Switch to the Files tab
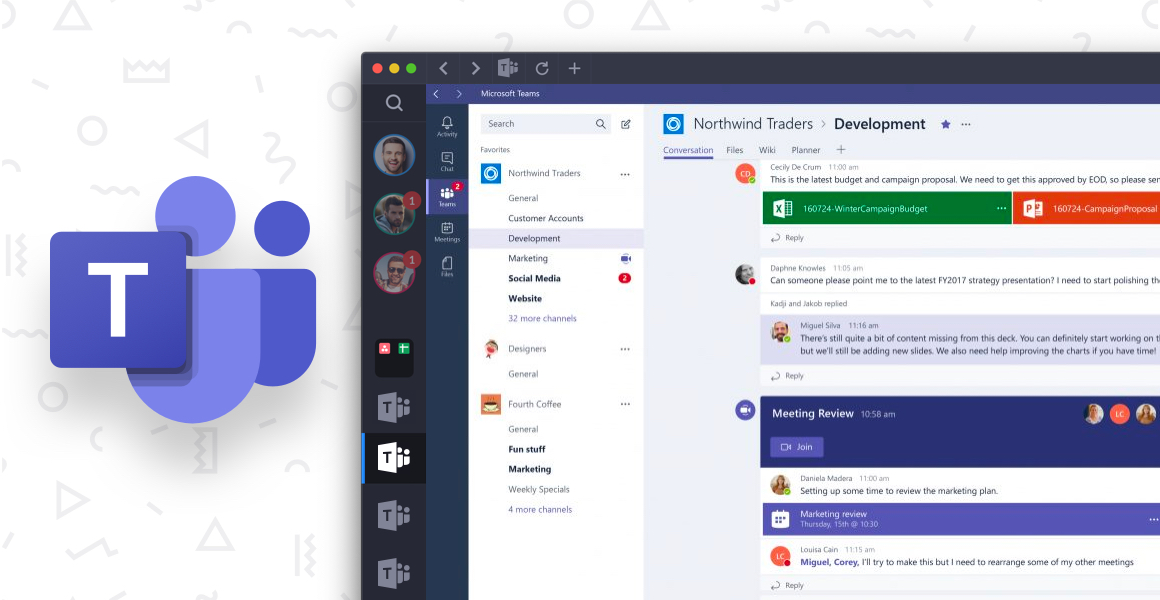 735,150
